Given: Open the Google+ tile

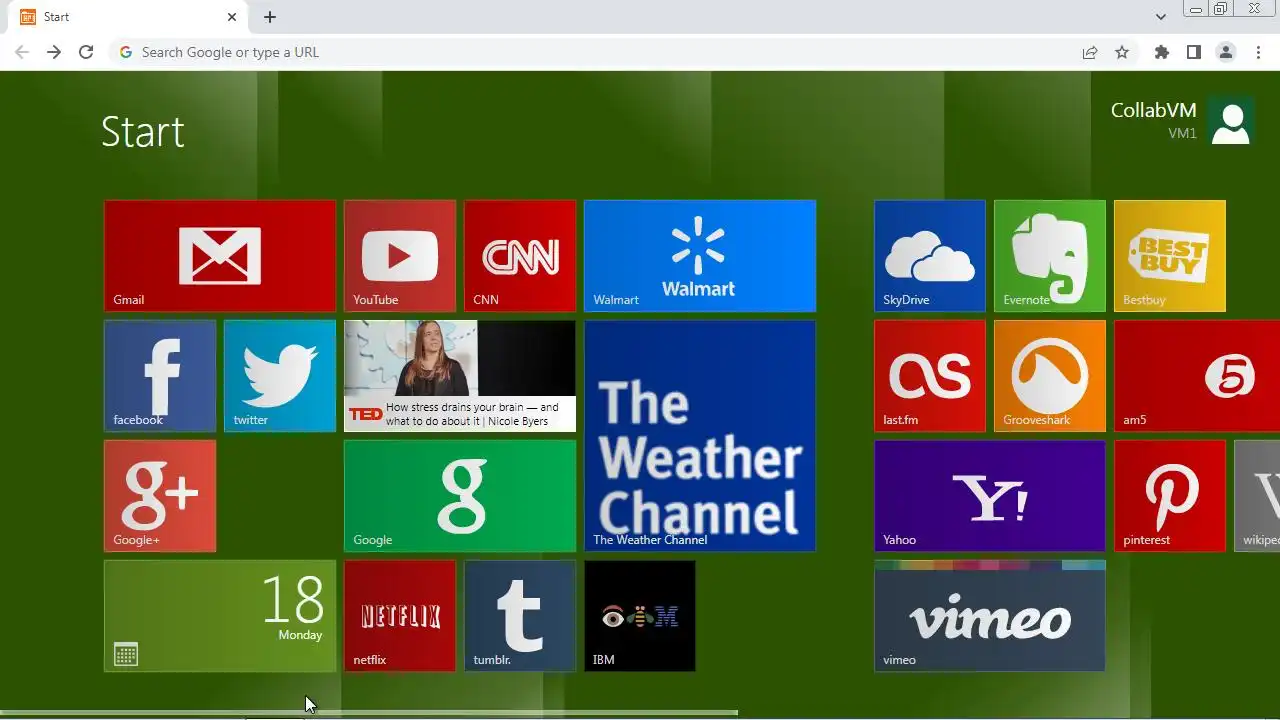Looking at the screenshot, I should [160, 496].
